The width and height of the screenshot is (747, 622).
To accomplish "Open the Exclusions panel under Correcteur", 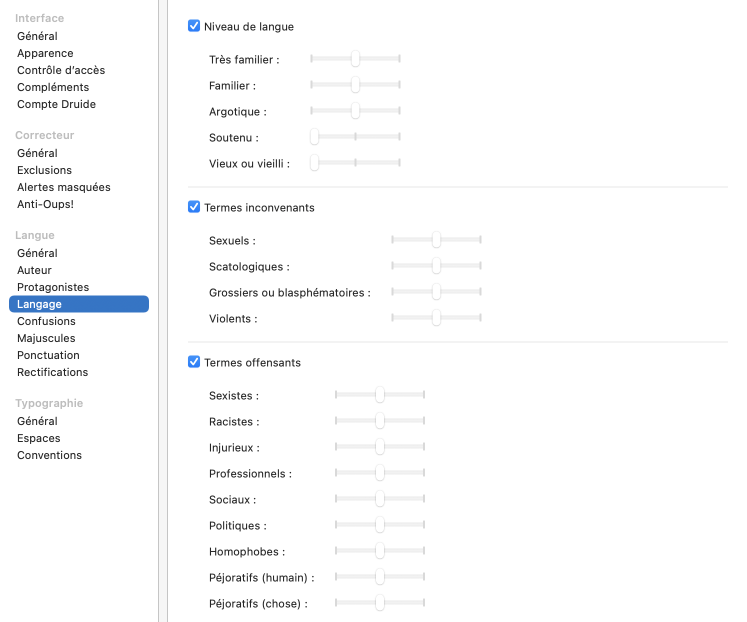I will (44, 170).
